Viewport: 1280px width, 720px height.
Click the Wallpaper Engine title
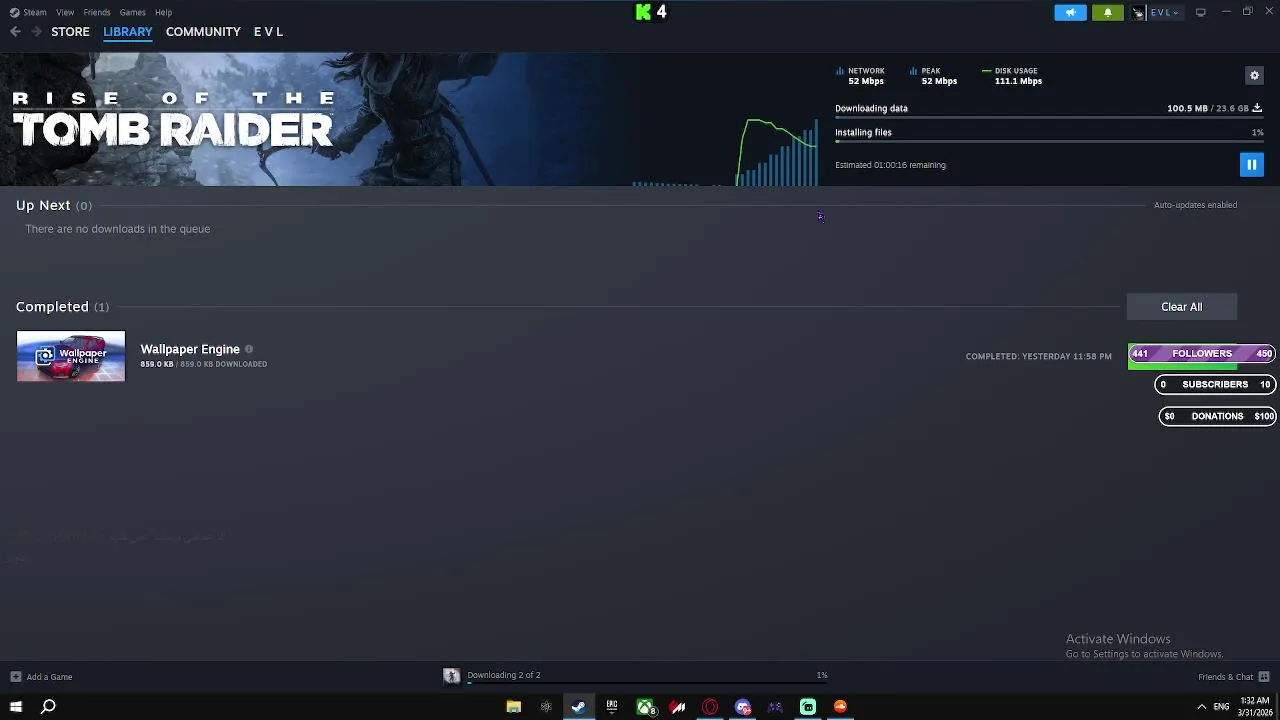pos(190,349)
